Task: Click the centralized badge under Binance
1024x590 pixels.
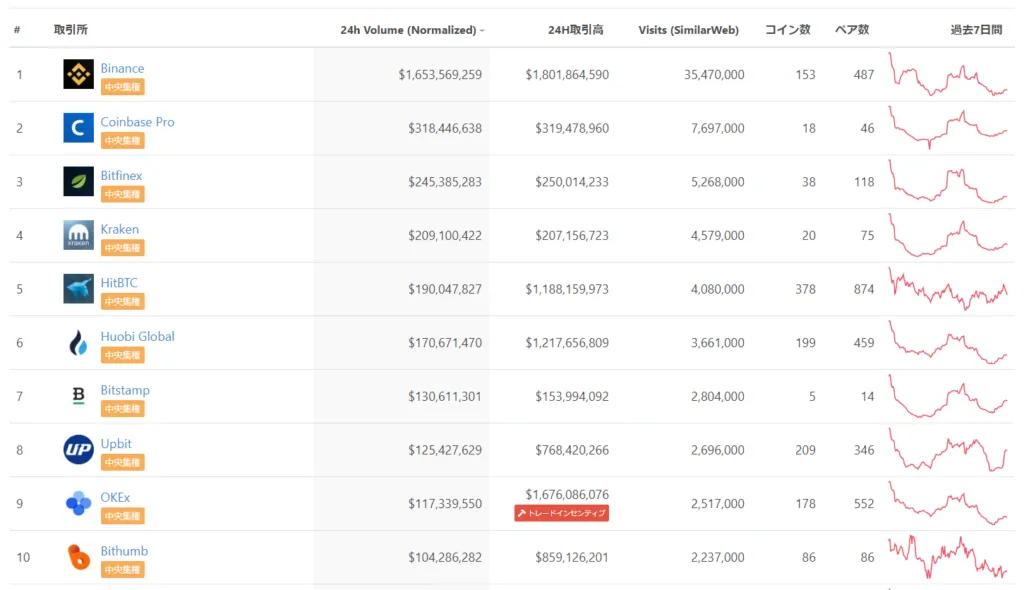Action: [123, 87]
